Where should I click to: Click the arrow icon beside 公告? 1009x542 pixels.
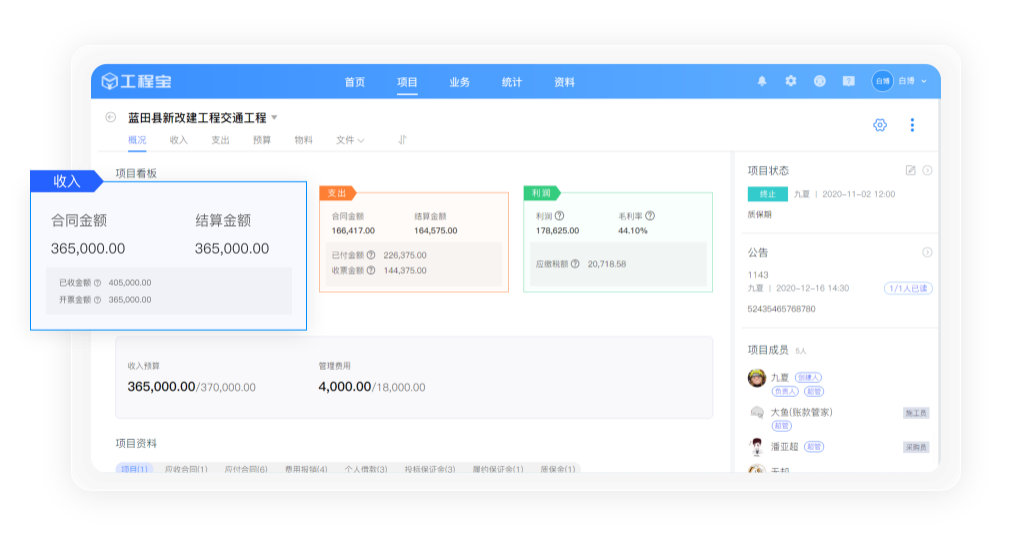click(927, 253)
